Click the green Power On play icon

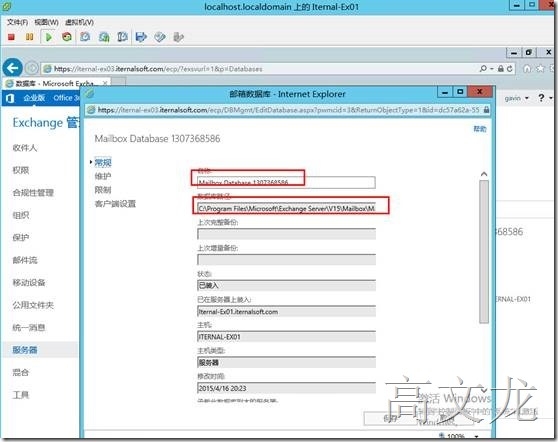point(48,37)
